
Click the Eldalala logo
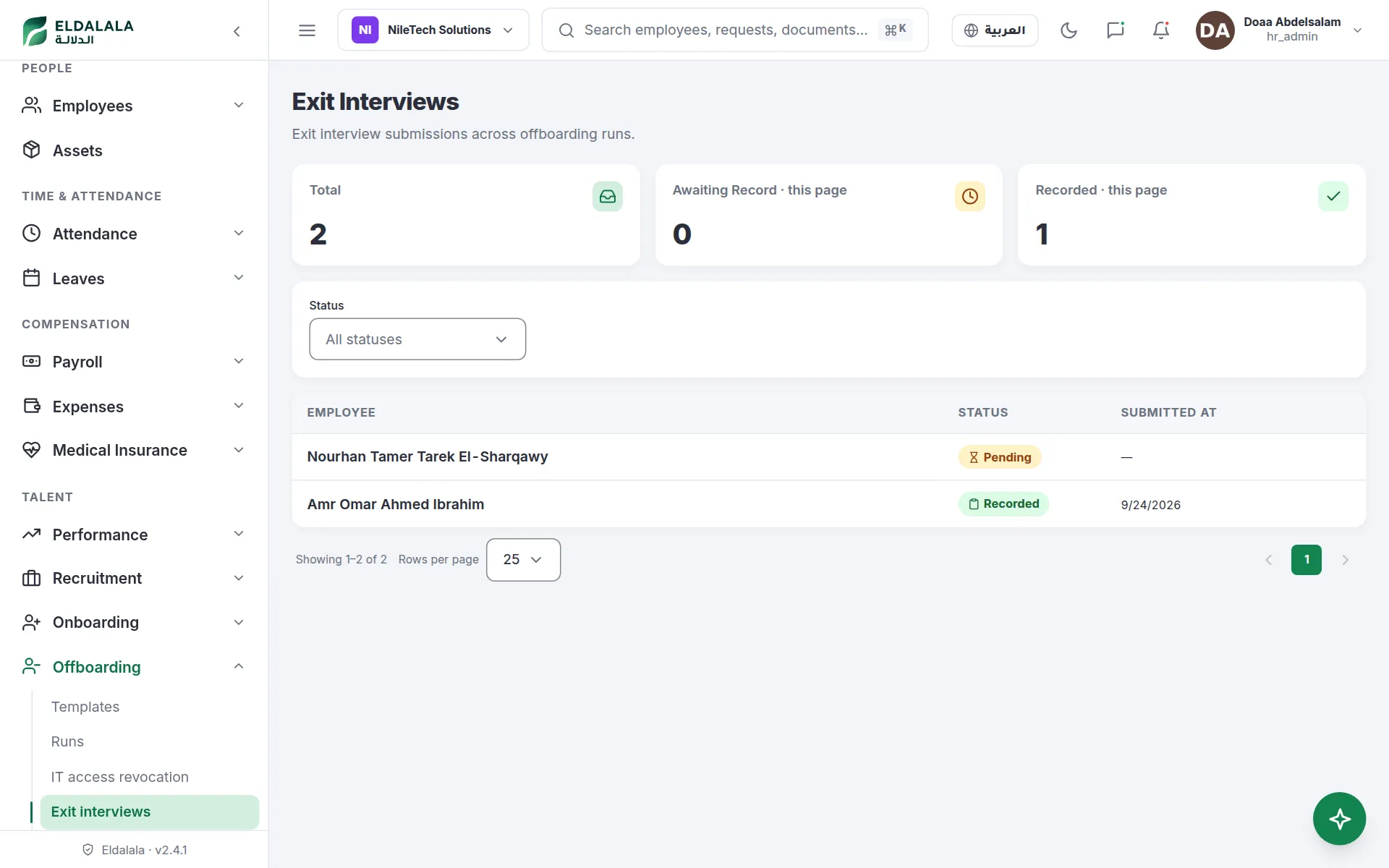point(78,30)
